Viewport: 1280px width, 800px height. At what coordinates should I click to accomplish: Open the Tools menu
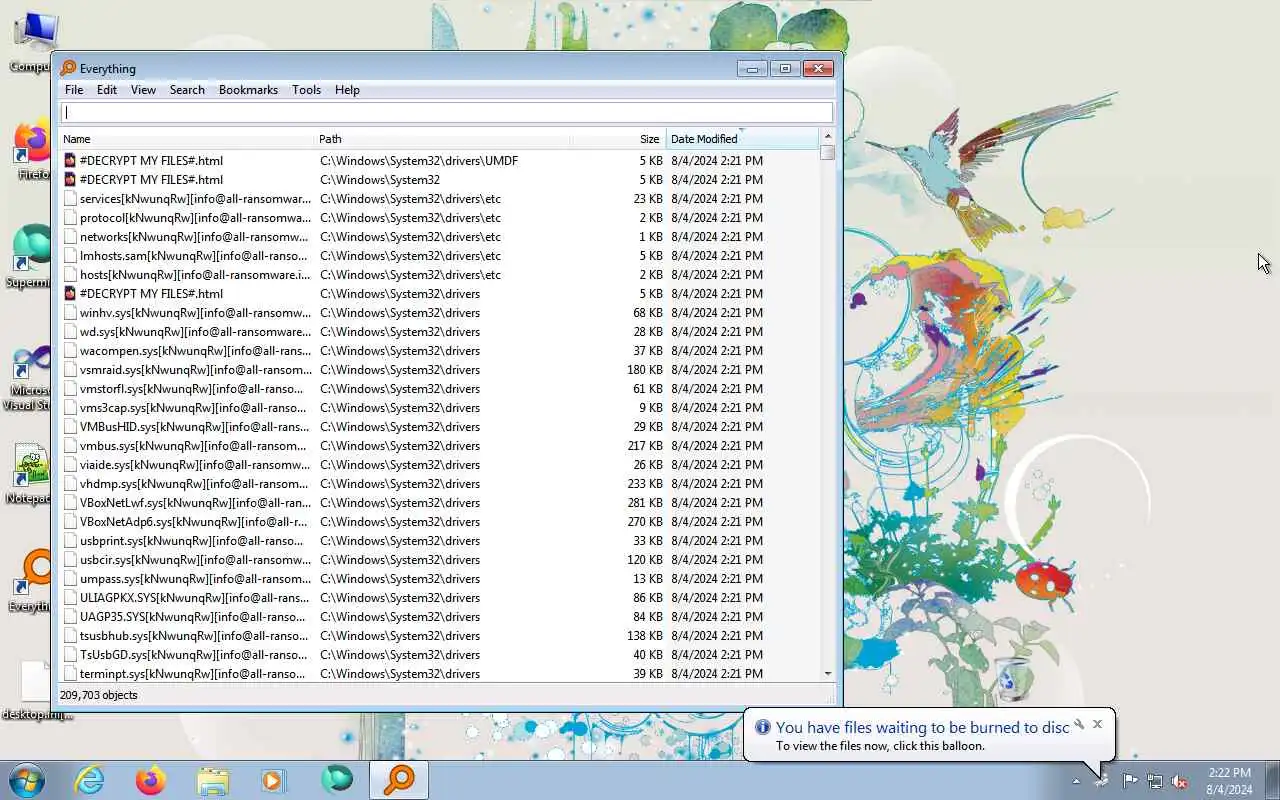coord(306,90)
